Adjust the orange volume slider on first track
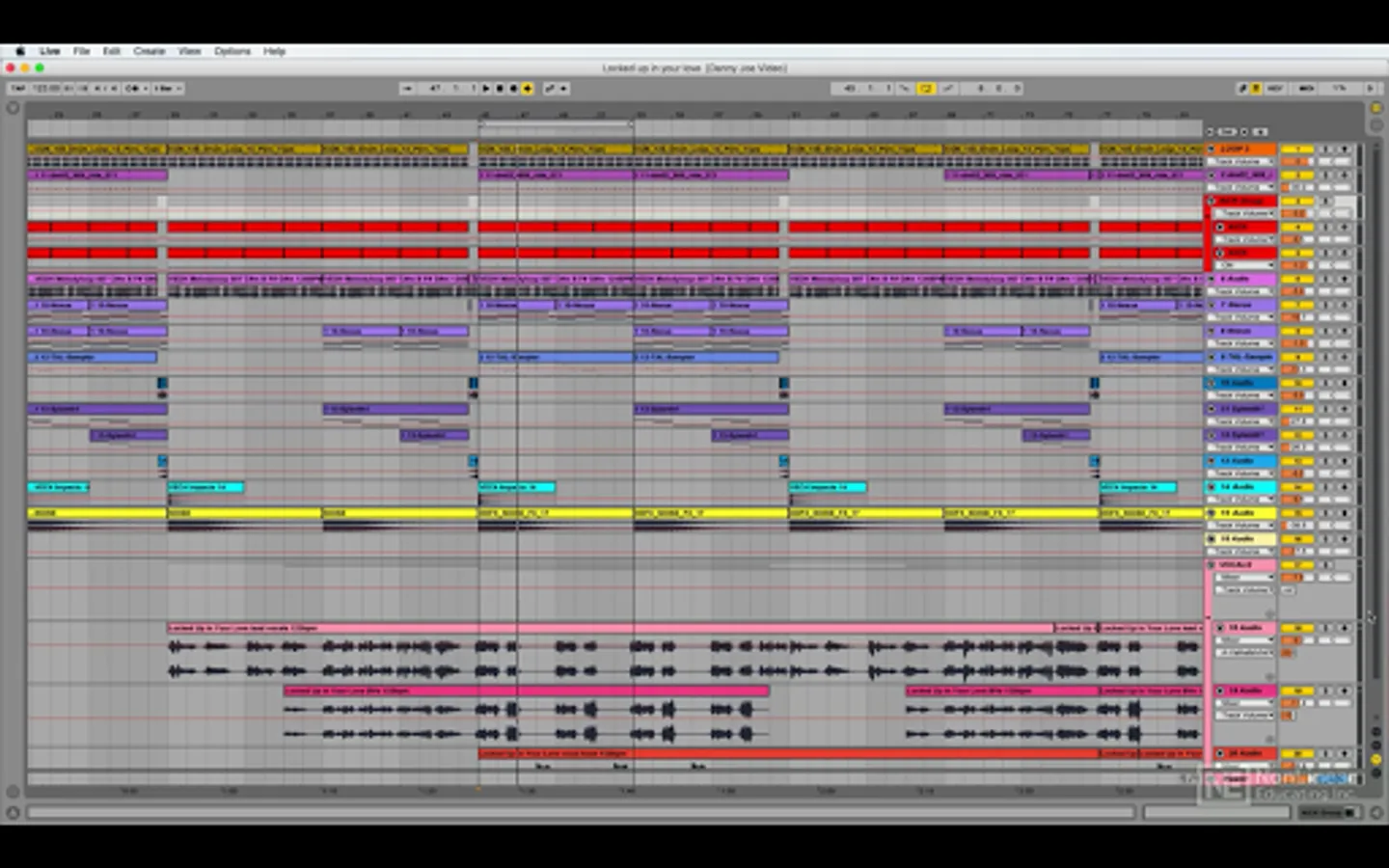Viewport: 1389px width, 868px height. click(x=1296, y=161)
